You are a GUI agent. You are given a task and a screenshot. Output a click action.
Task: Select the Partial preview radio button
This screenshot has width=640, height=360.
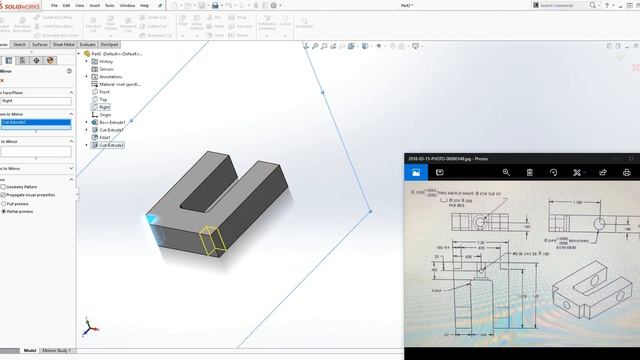(4, 211)
